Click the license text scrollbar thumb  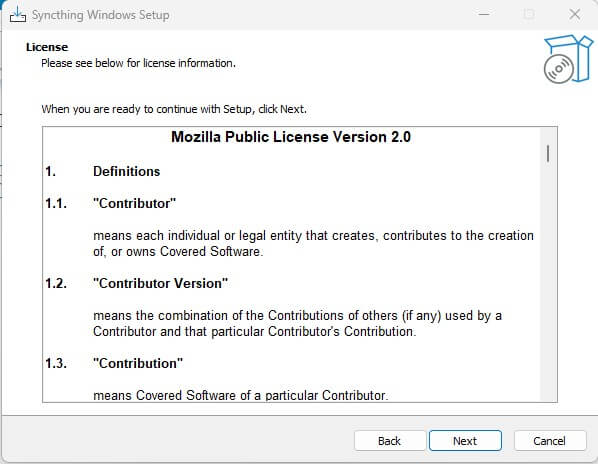[548, 154]
